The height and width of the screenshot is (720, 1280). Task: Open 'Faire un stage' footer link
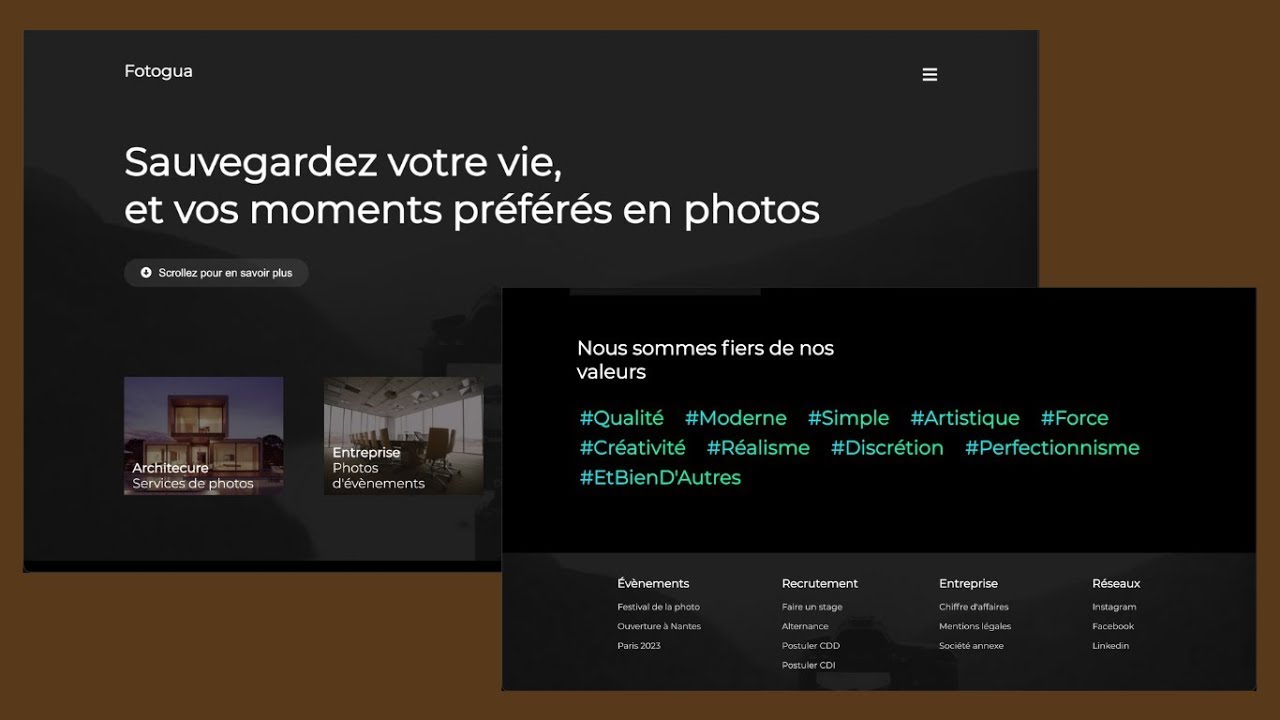[812, 607]
